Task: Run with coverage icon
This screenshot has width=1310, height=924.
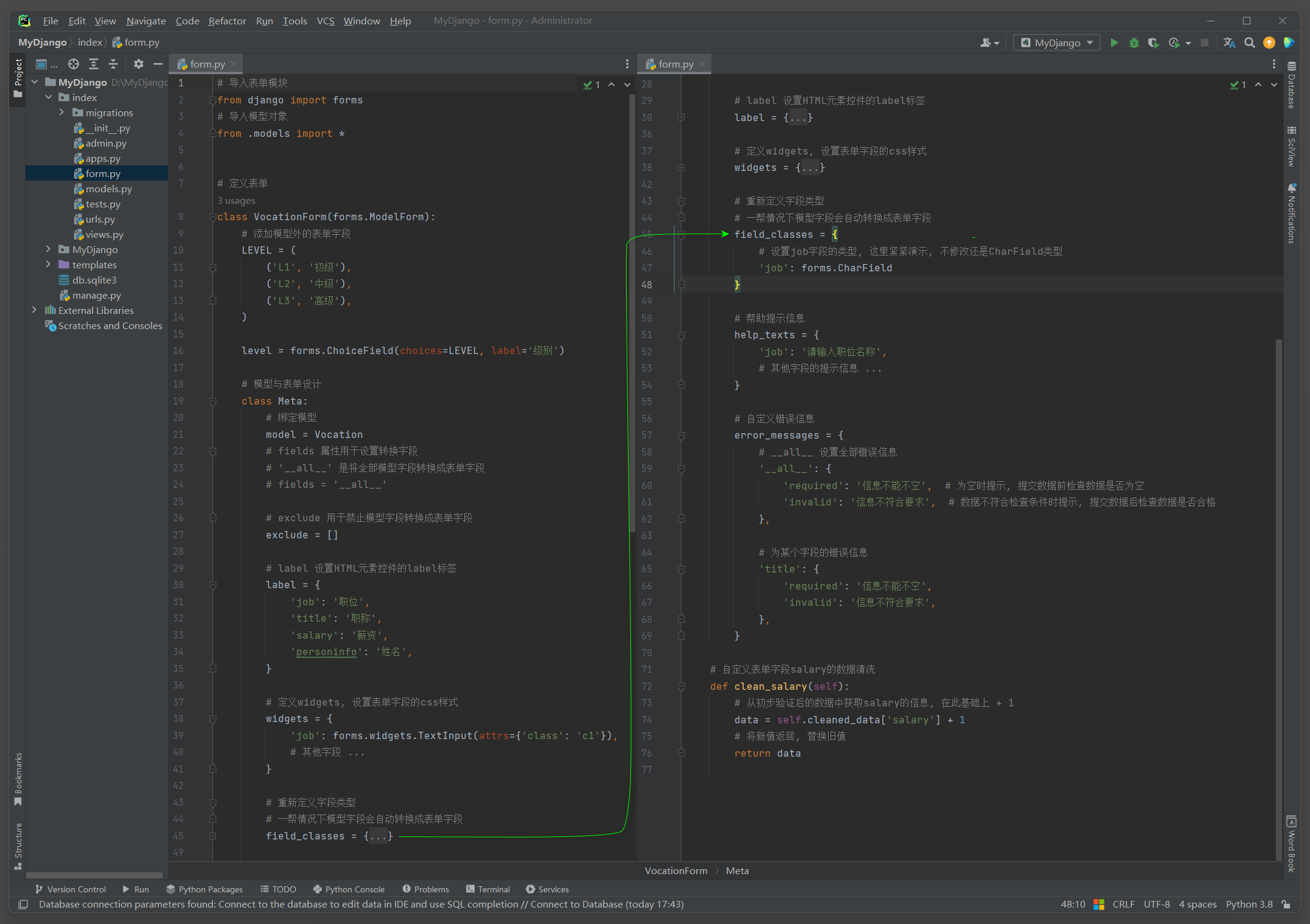Action: [x=1153, y=43]
